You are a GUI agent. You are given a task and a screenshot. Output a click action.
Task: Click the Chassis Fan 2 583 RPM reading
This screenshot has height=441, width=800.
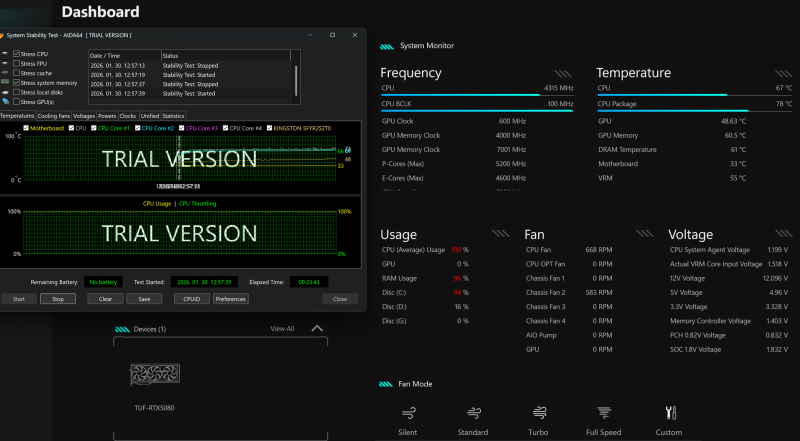(598, 292)
